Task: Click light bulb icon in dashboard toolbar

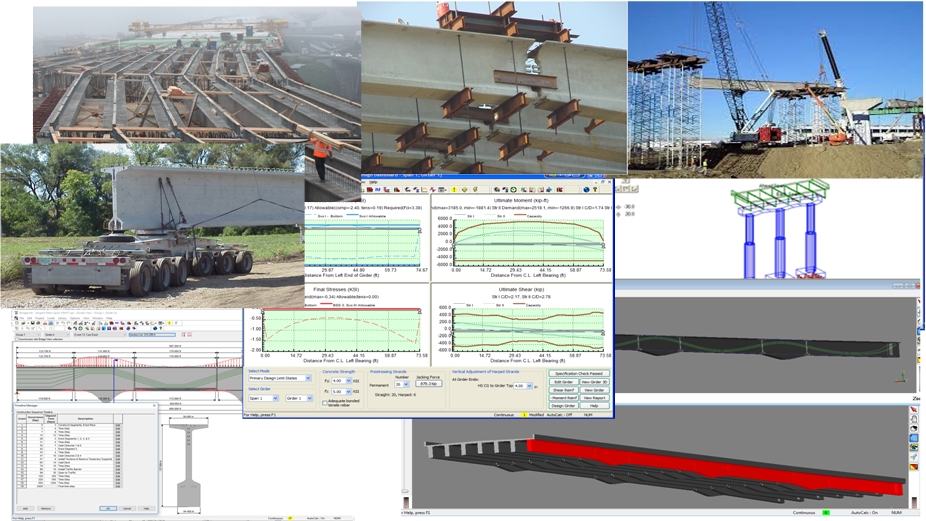Action: point(475,190)
